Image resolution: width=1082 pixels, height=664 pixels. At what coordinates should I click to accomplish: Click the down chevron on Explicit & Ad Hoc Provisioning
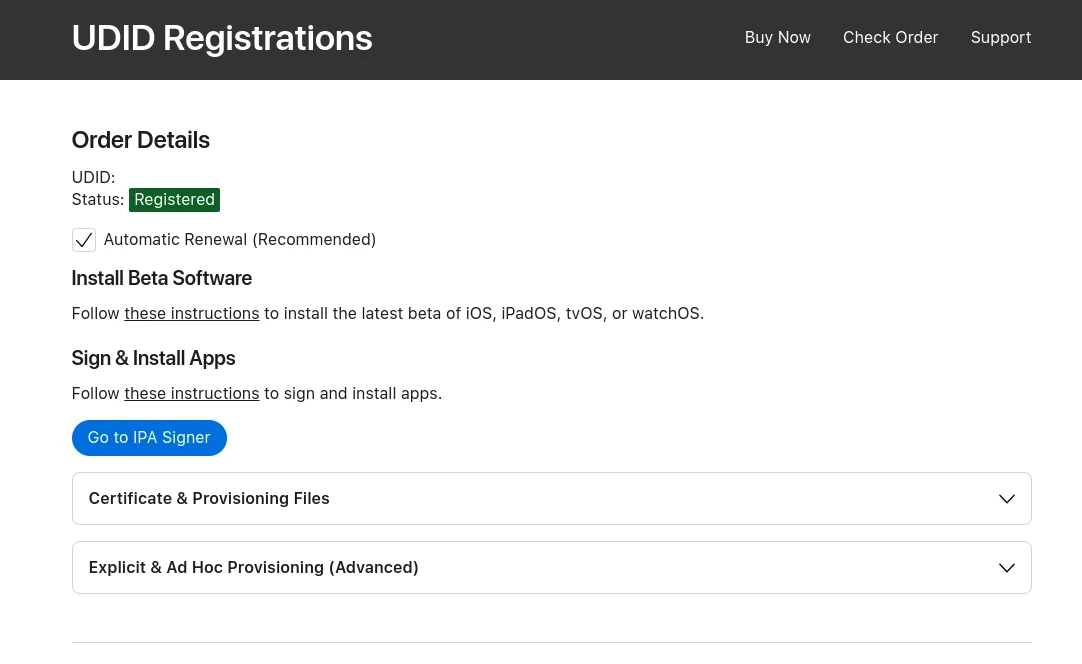[x=1006, y=568]
